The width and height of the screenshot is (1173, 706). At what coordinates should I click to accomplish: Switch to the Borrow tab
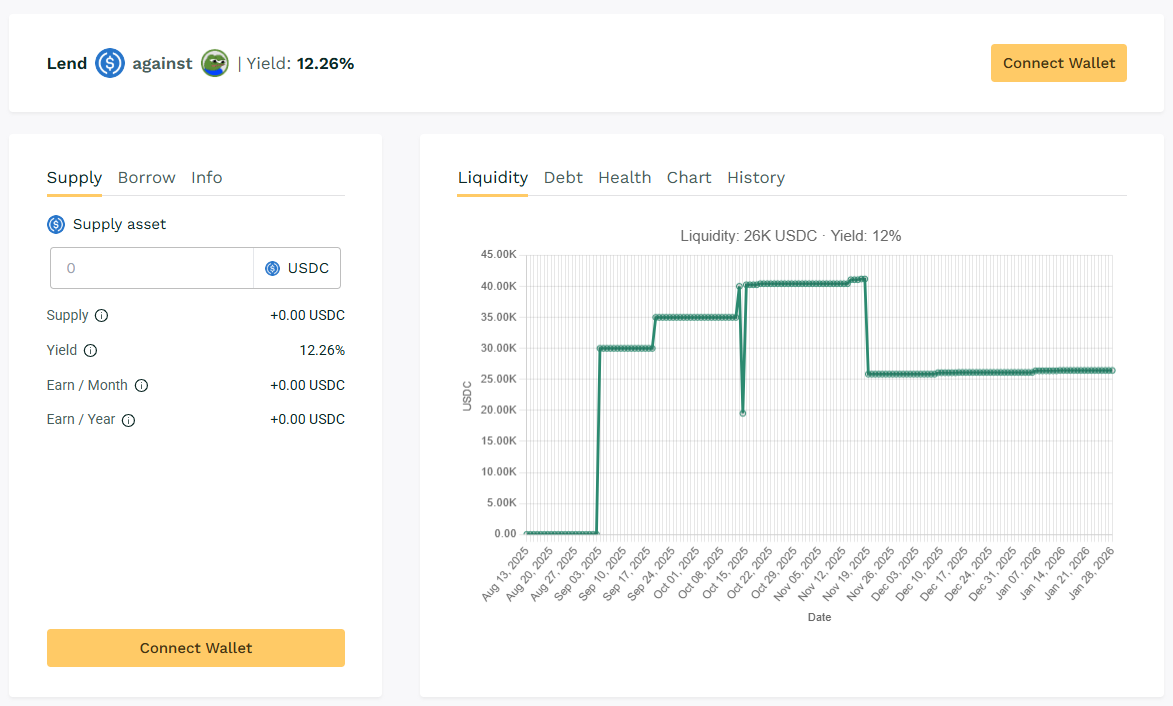tap(146, 178)
